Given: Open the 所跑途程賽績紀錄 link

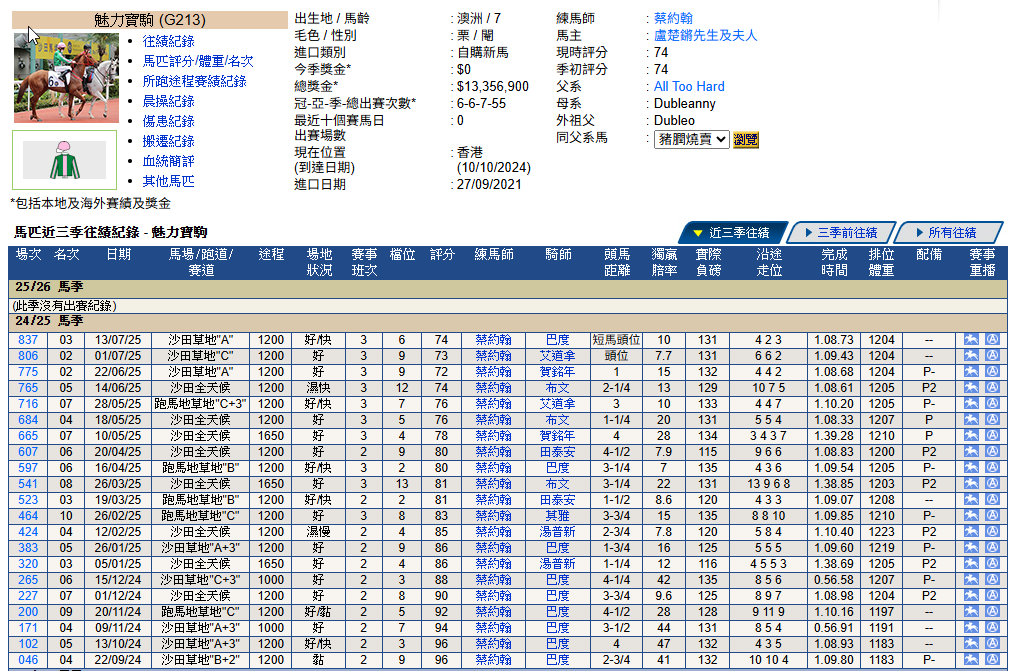Looking at the screenshot, I should (194, 81).
